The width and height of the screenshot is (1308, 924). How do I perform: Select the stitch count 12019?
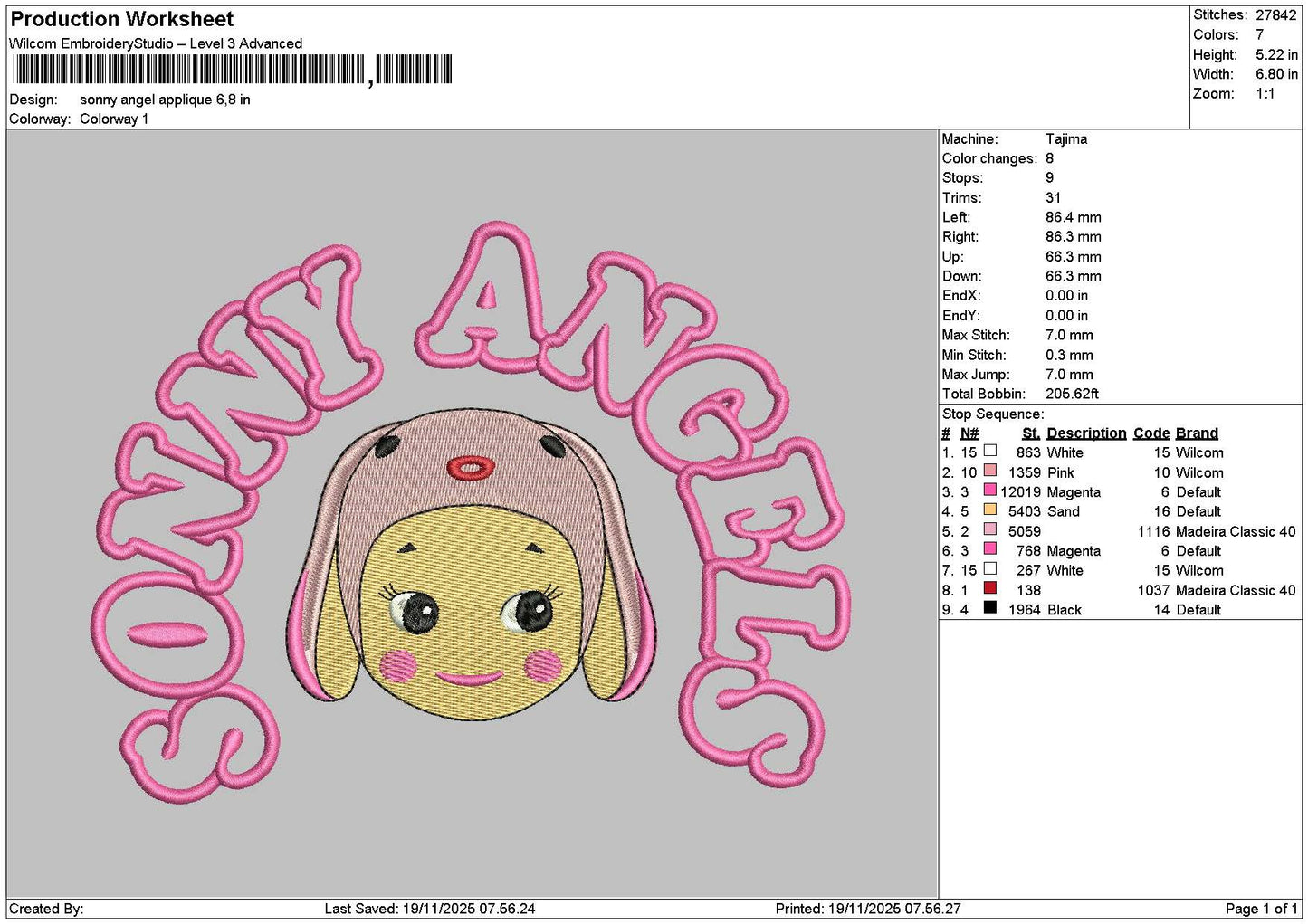coord(1020,492)
